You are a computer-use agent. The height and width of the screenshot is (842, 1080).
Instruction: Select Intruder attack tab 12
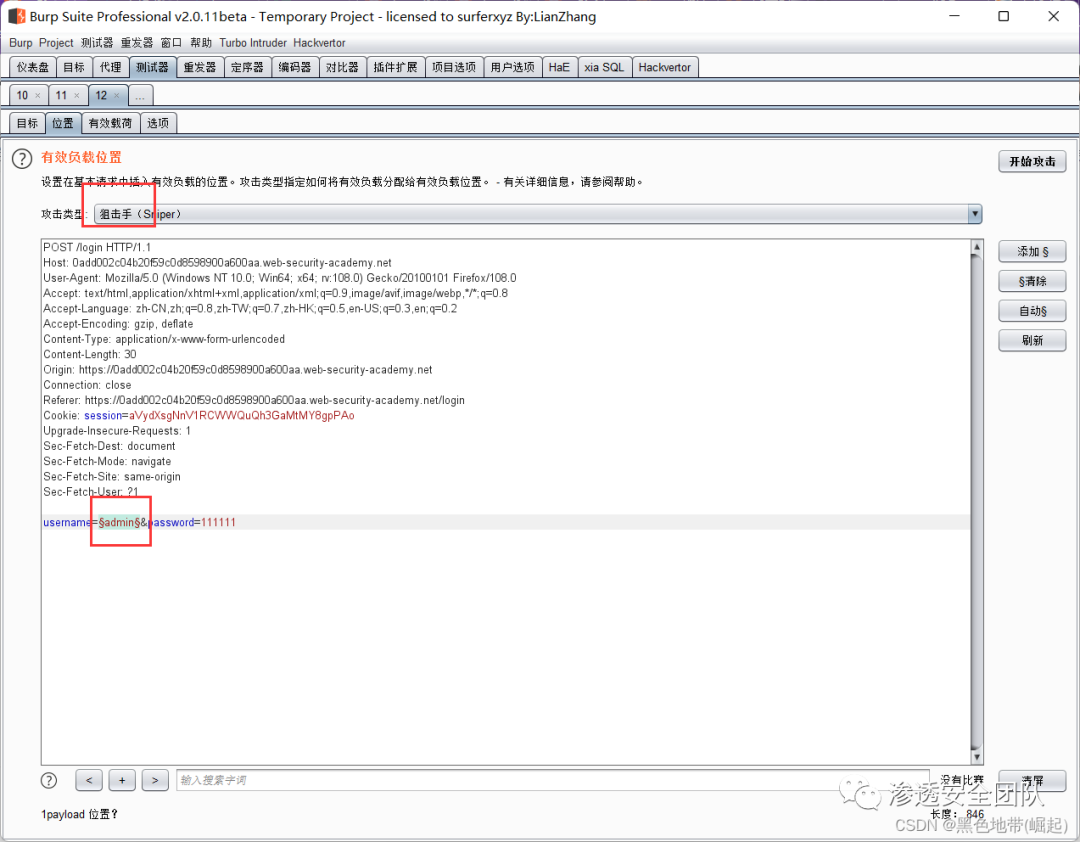pos(101,96)
